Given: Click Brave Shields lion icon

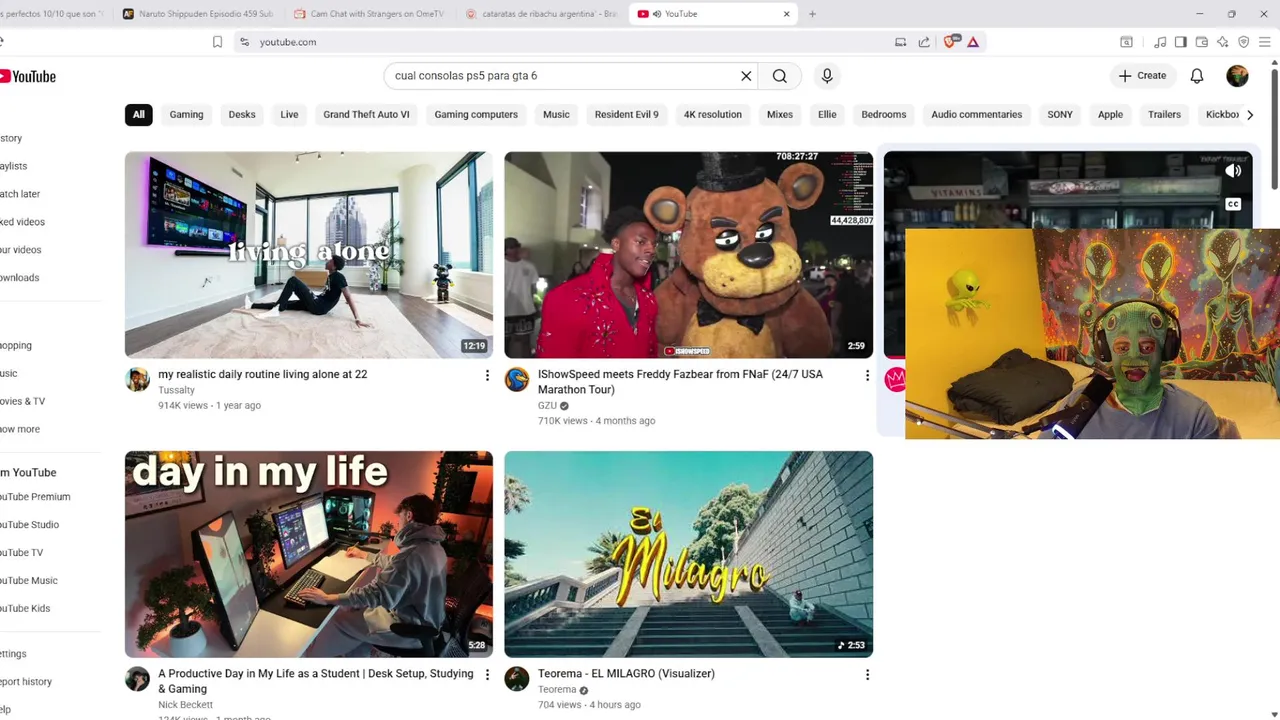Looking at the screenshot, I should (951, 42).
